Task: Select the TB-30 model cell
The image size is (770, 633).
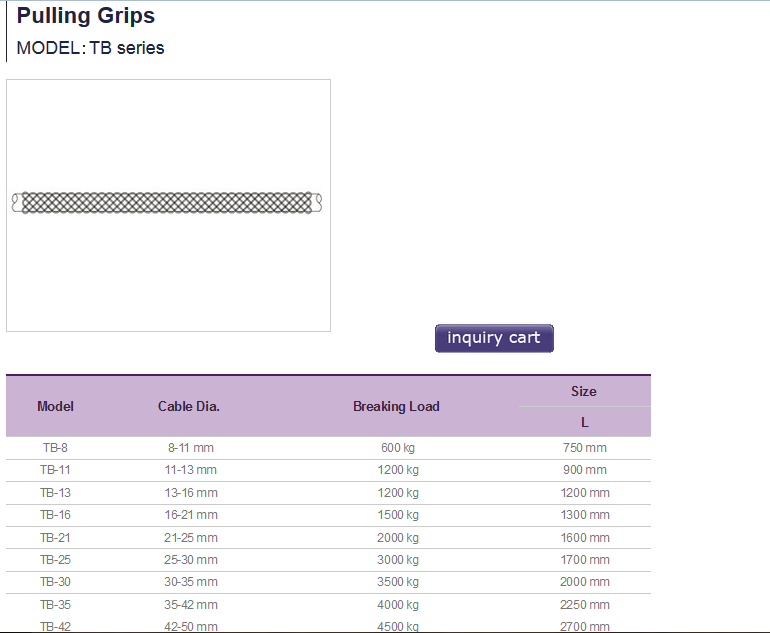Action: [55, 582]
